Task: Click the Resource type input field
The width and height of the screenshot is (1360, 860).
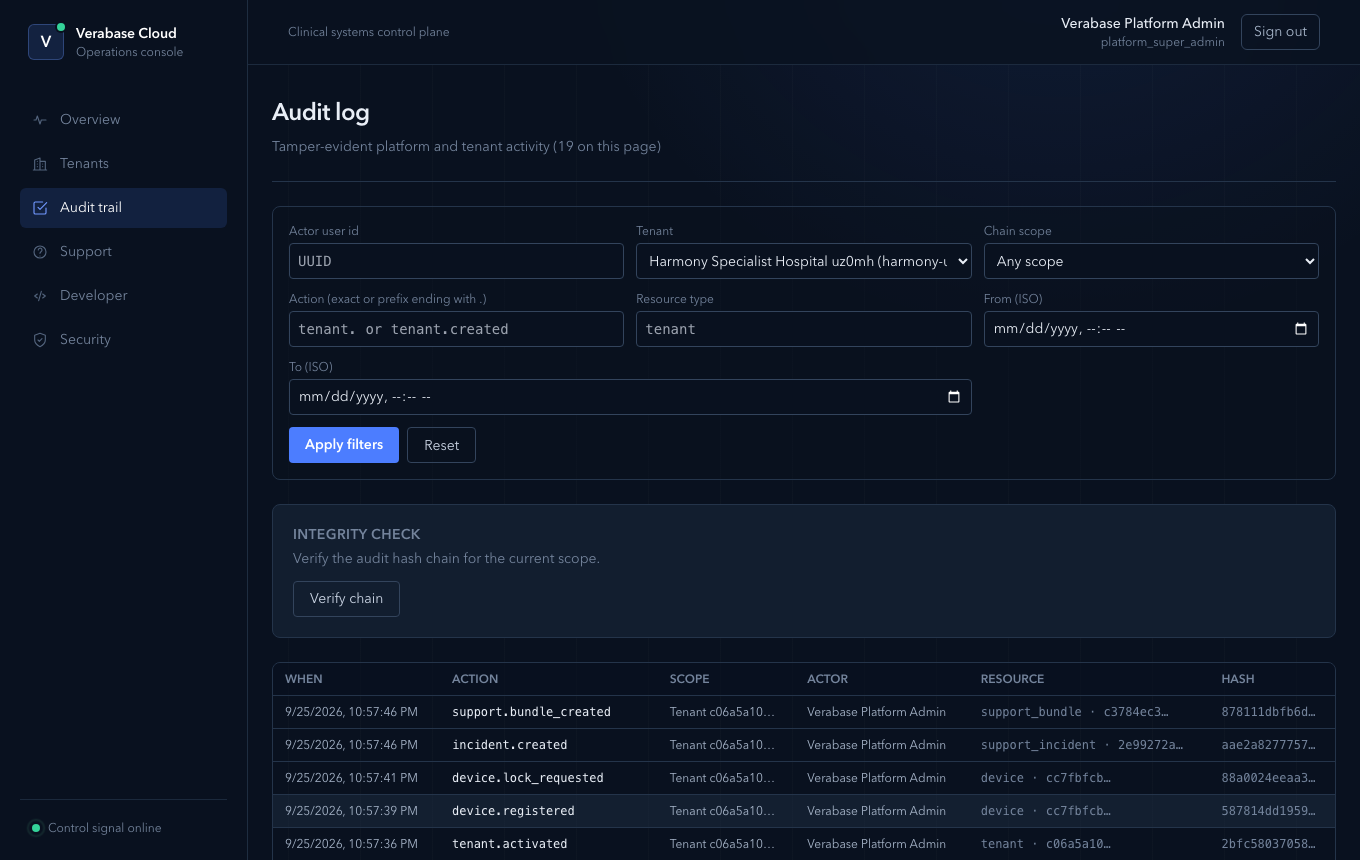Action: click(804, 329)
